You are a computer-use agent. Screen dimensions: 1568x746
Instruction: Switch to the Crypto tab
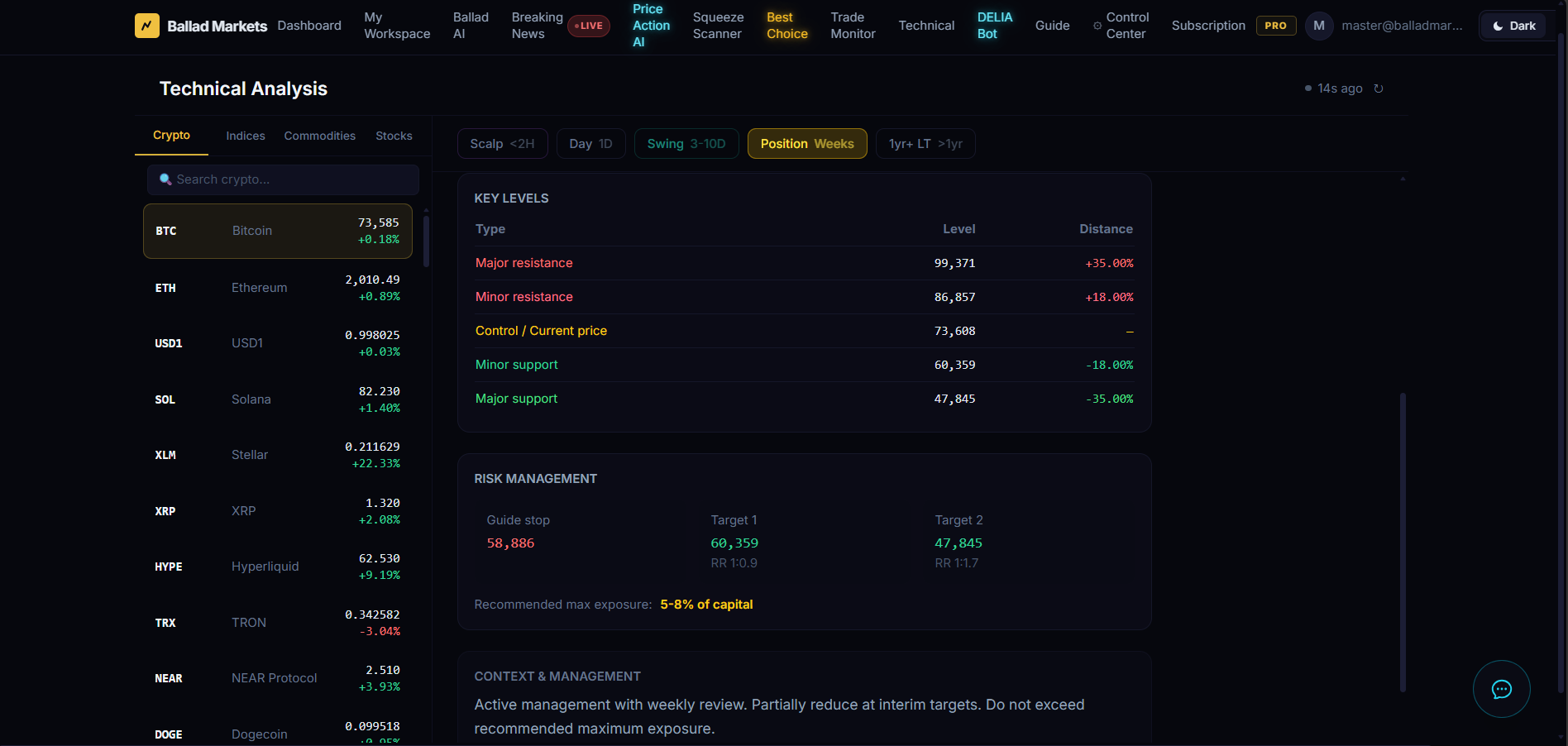click(x=171, y=136)
